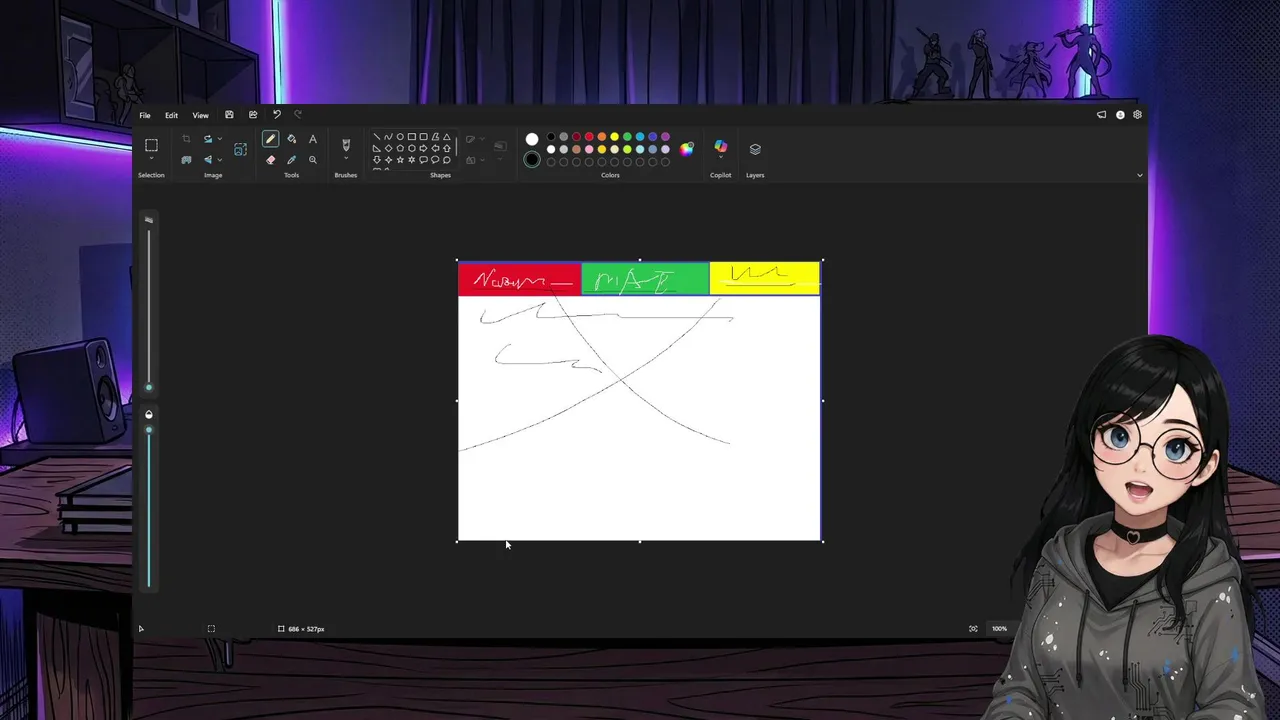Open the Layers panel
This screenshot has width=1280, height=720.
pyautogui.click(x=755, y=149)
